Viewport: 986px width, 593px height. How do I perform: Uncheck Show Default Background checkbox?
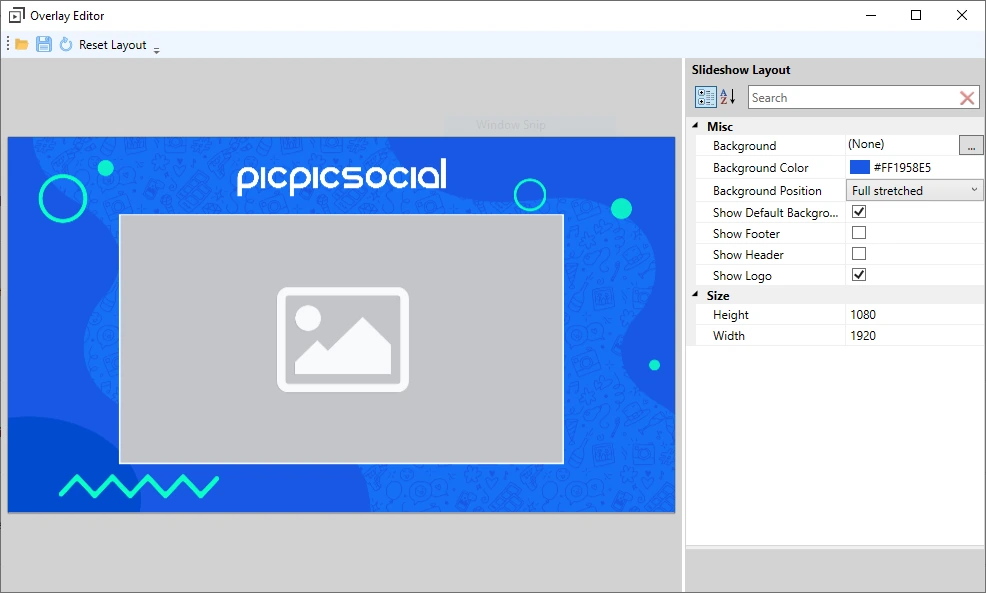pos(859,212)
